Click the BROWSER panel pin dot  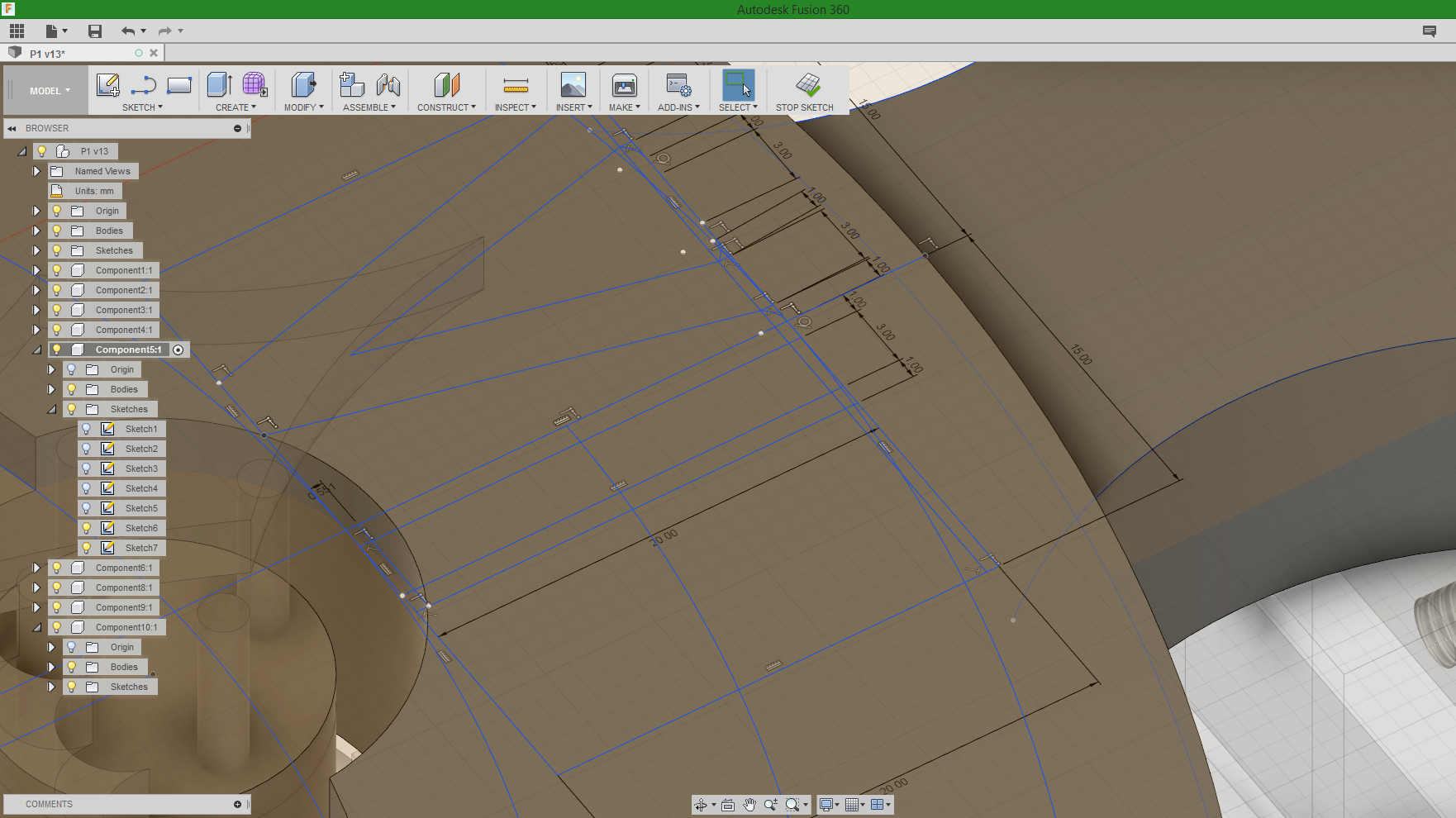tap(238, 128)
